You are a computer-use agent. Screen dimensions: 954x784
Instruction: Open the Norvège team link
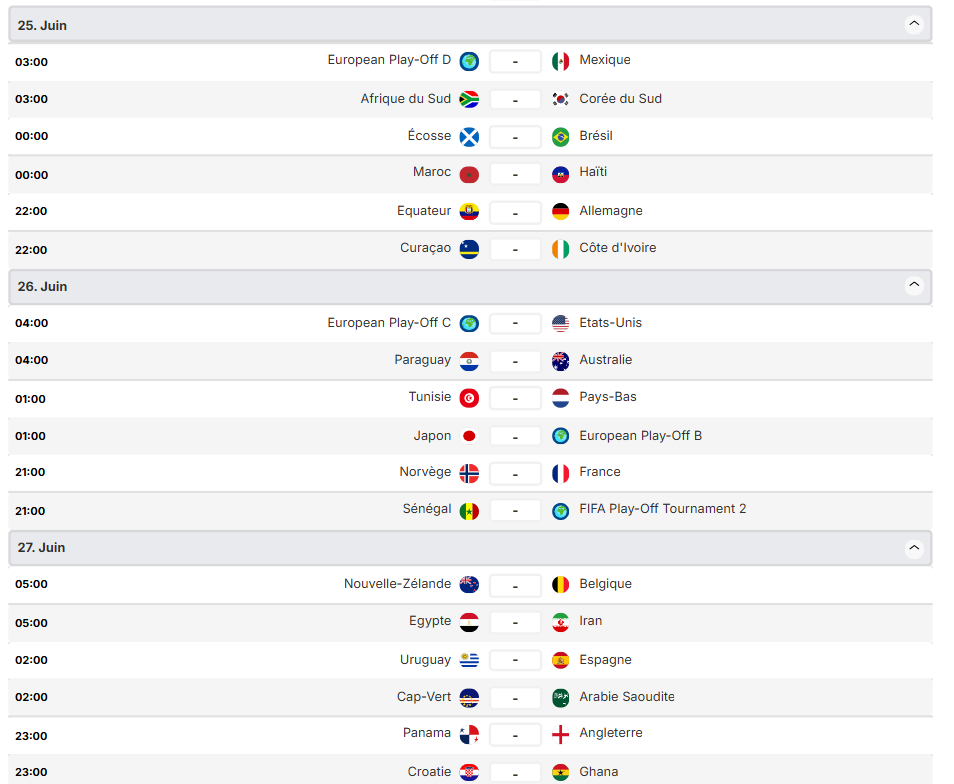425,472
